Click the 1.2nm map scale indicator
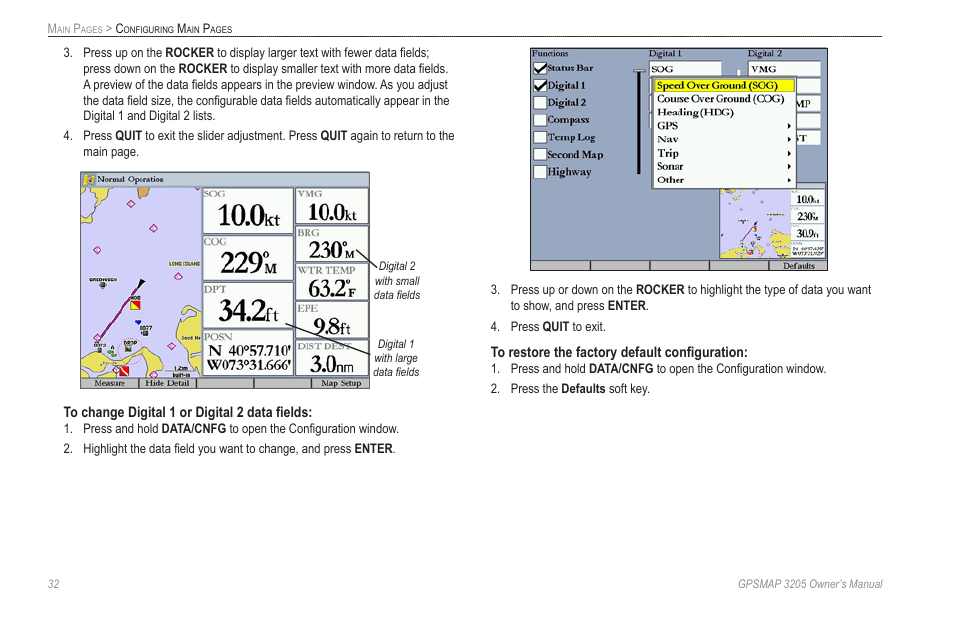954x621 pixels. 181,369
